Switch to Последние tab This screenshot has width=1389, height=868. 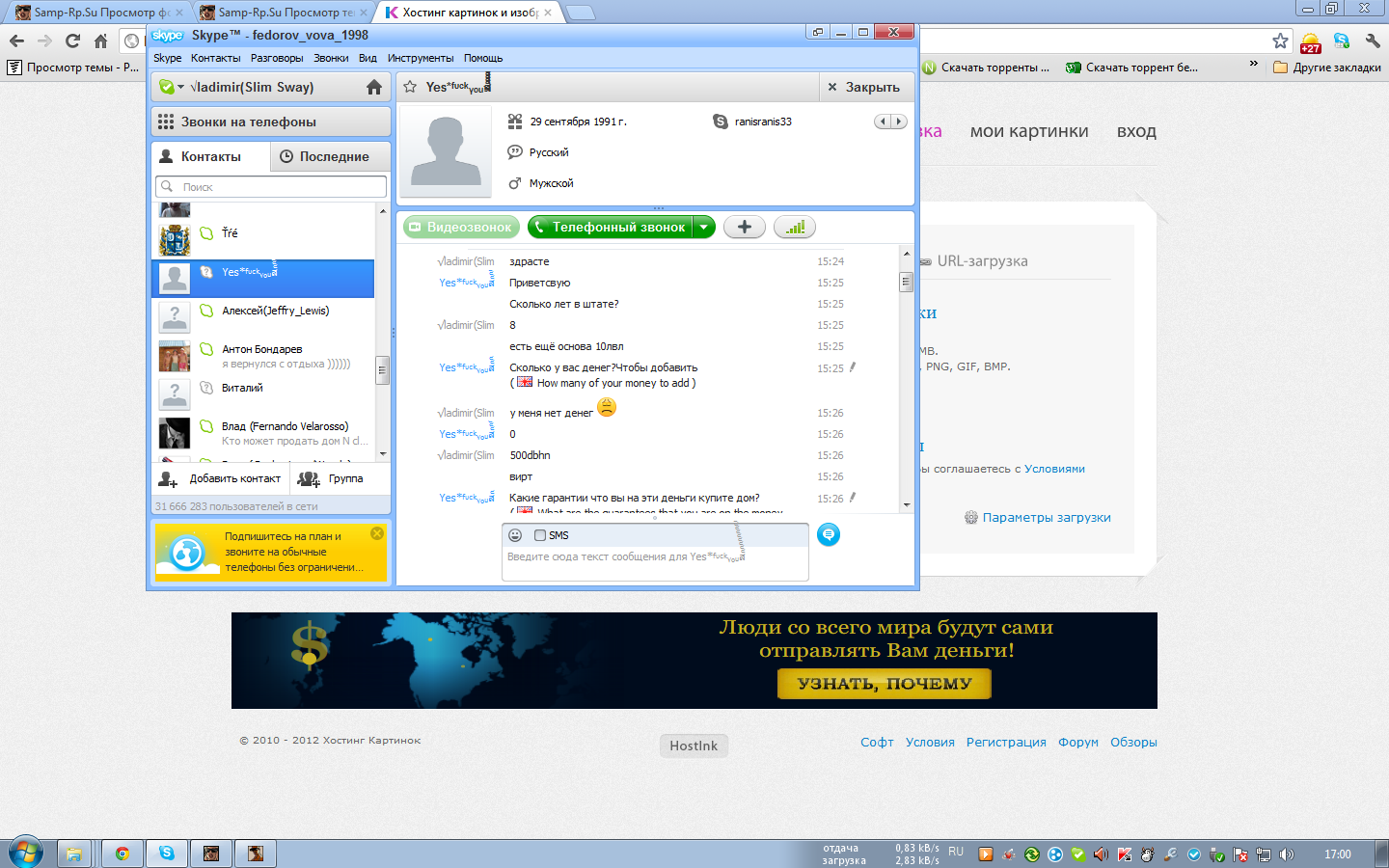[331, 156]
